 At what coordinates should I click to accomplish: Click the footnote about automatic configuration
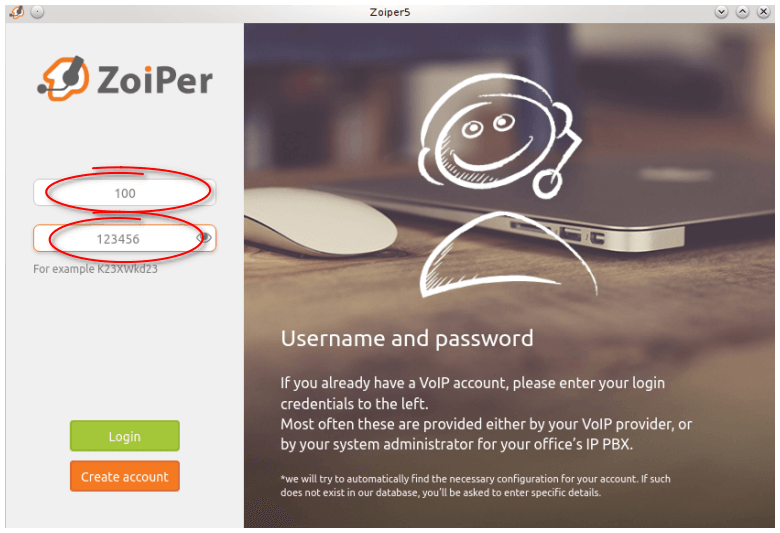(x=476, y=486)
